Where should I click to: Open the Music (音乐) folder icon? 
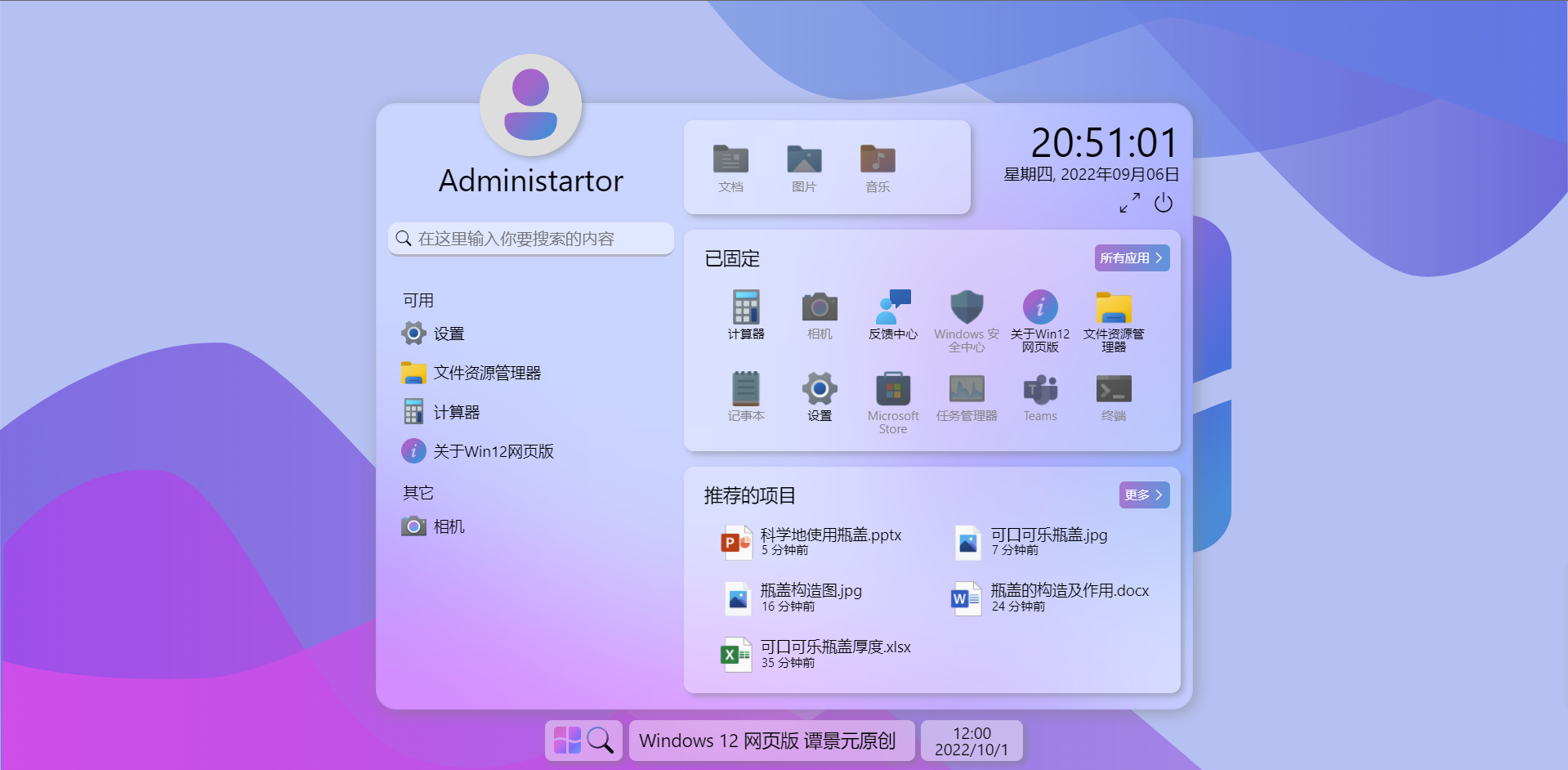pos(878,159)
